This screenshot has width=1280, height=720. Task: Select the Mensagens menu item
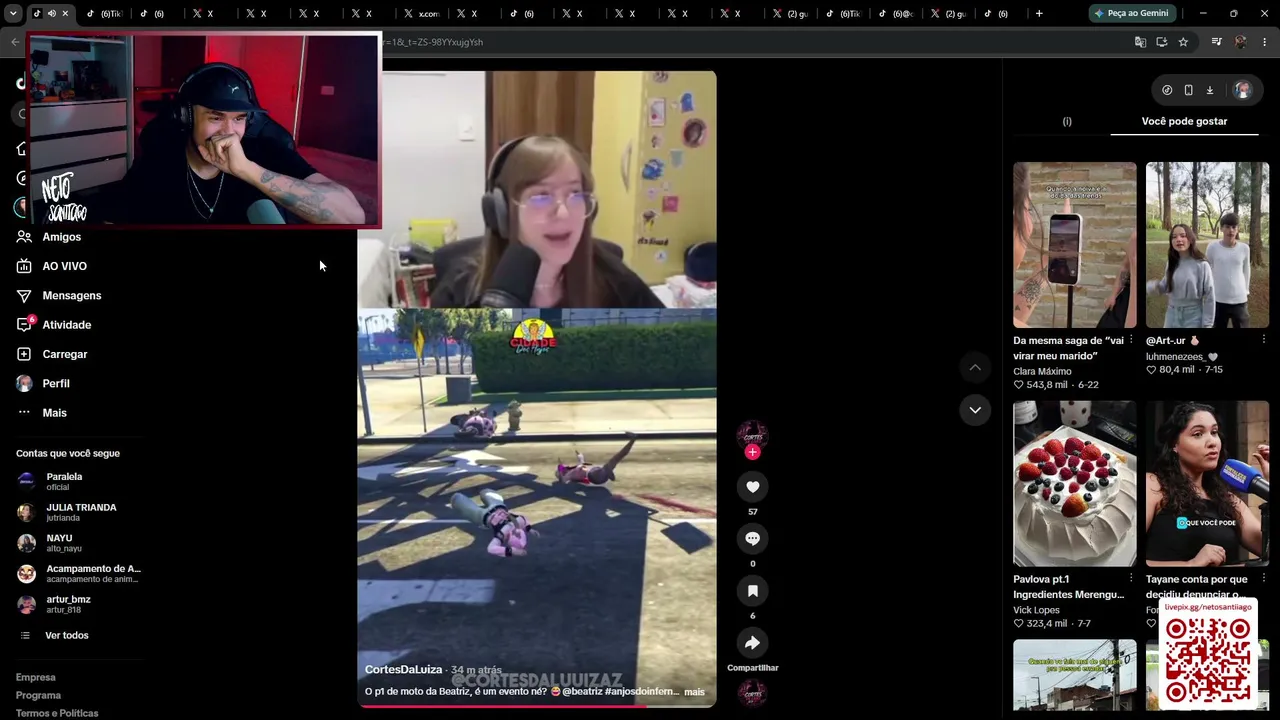tap(72, 296)
